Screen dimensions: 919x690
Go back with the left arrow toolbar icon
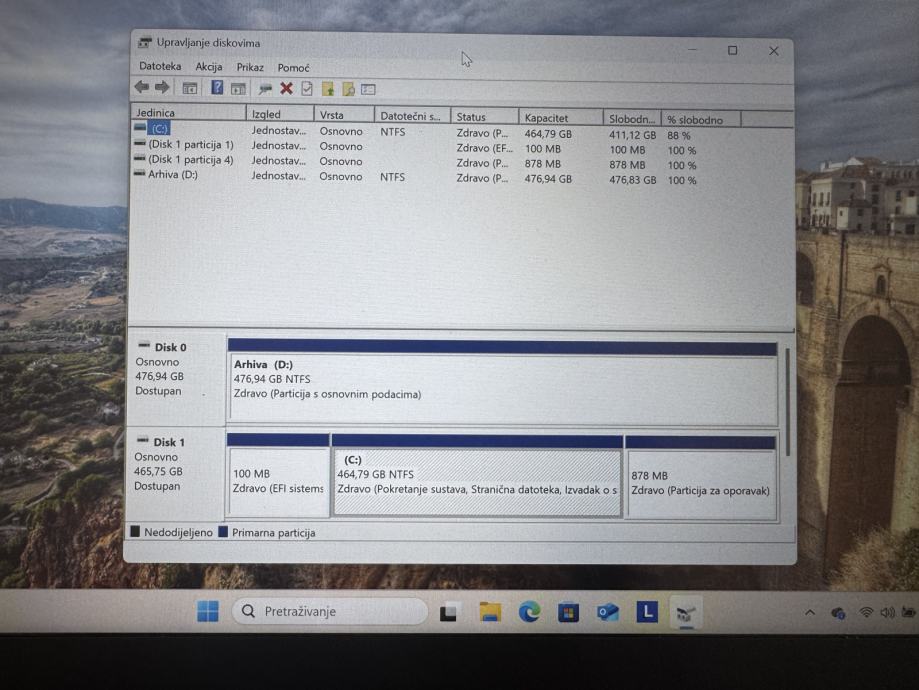[142, 87]
